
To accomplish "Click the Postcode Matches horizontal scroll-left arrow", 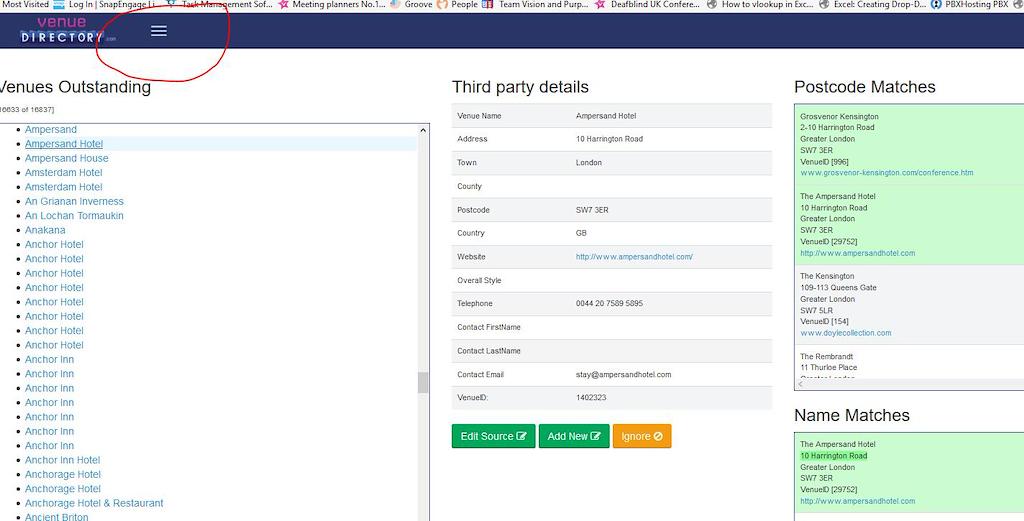I will (801, 384).
